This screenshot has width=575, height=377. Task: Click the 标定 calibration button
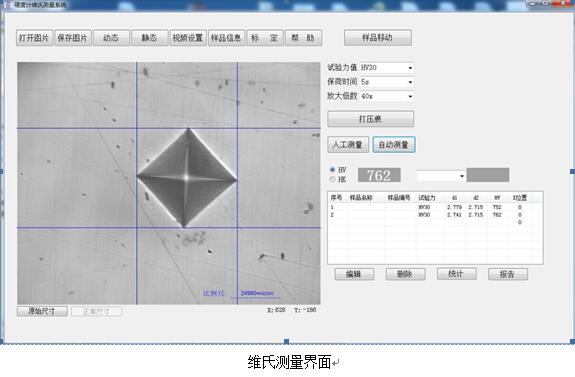265,38
